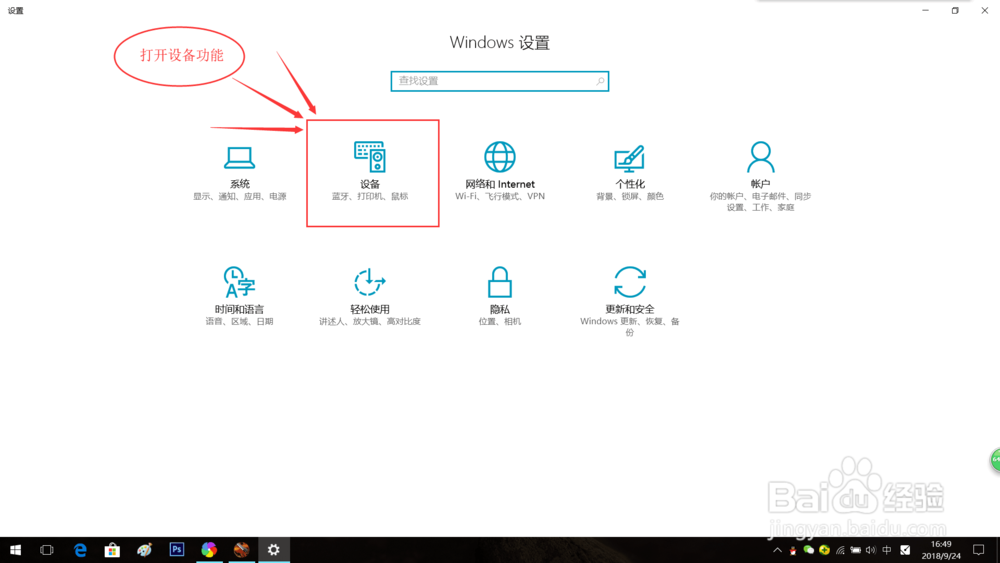This screenshot has height=563, width=1000.
Task: Restore down the 设置 window
Action: 955,10
